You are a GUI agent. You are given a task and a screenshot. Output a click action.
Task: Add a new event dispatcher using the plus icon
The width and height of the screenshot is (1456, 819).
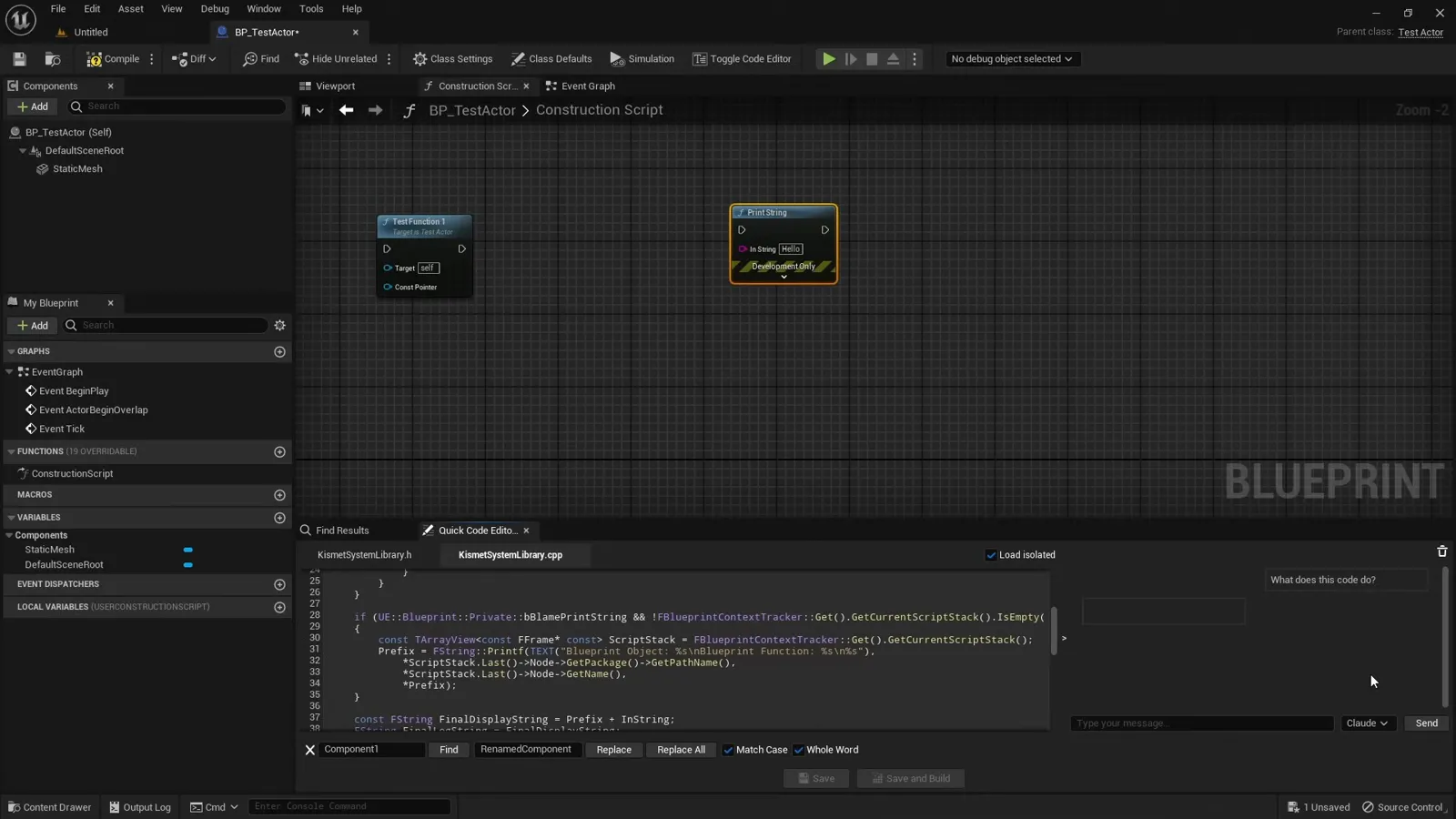point(279,585)
